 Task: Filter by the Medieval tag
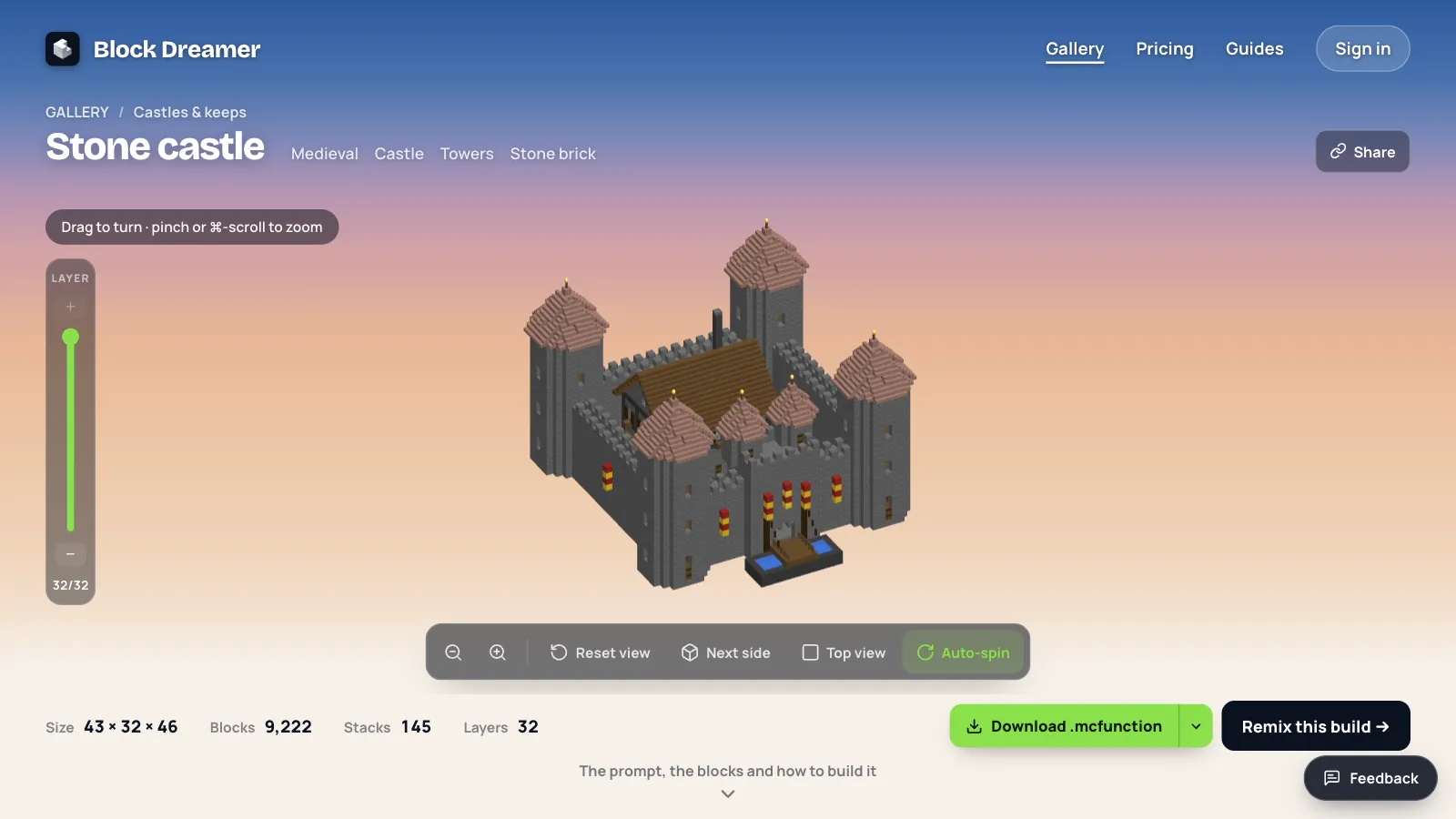[325, 154]
